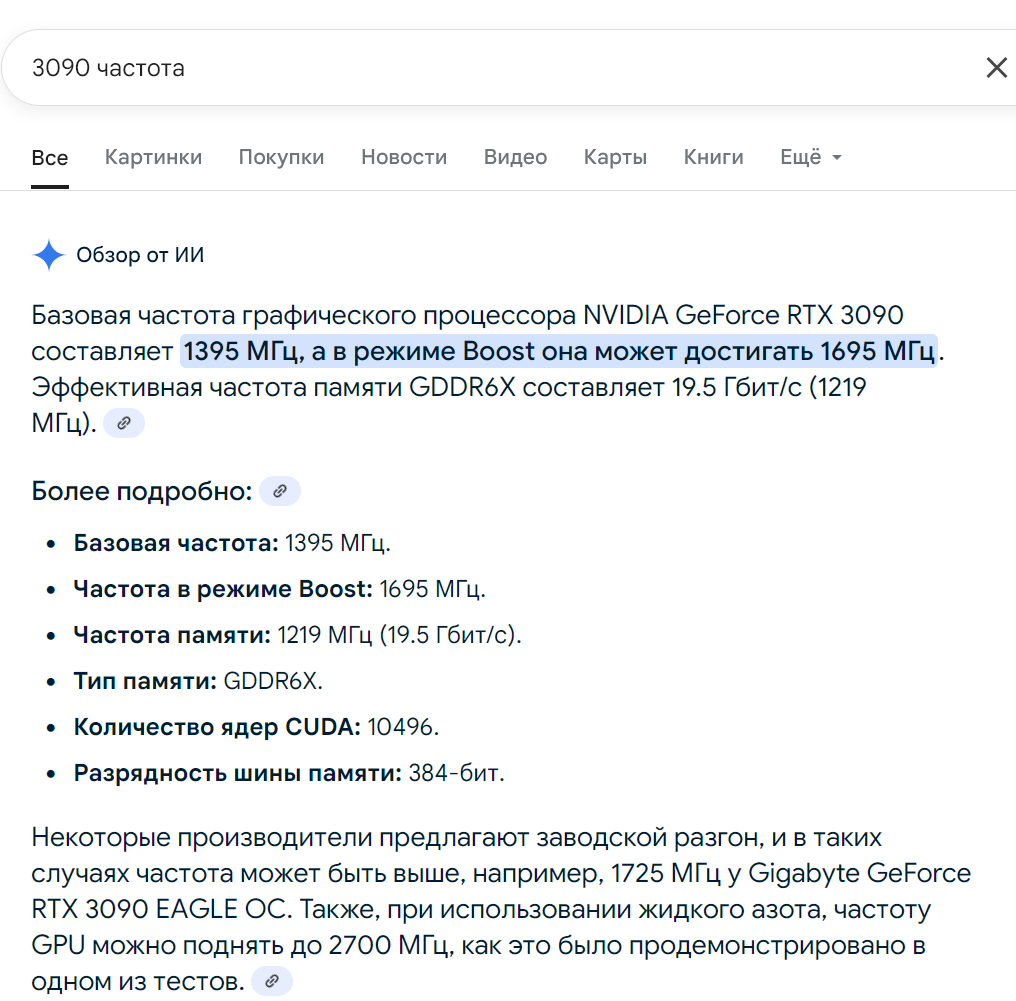1016x1001 pixels.
Task: Click link icon next to "Более подробно"
Action: point(280,491)
